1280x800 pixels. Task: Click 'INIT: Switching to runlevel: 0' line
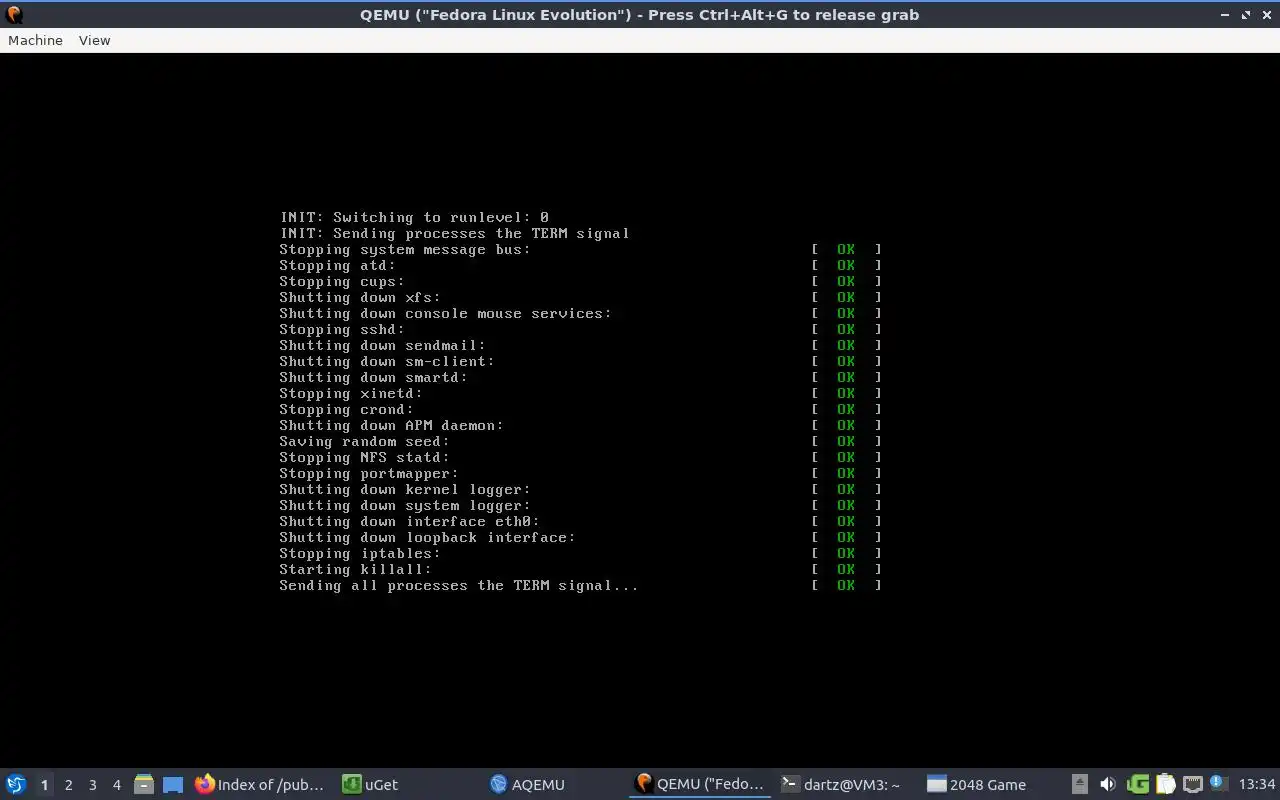pos(414,217)
